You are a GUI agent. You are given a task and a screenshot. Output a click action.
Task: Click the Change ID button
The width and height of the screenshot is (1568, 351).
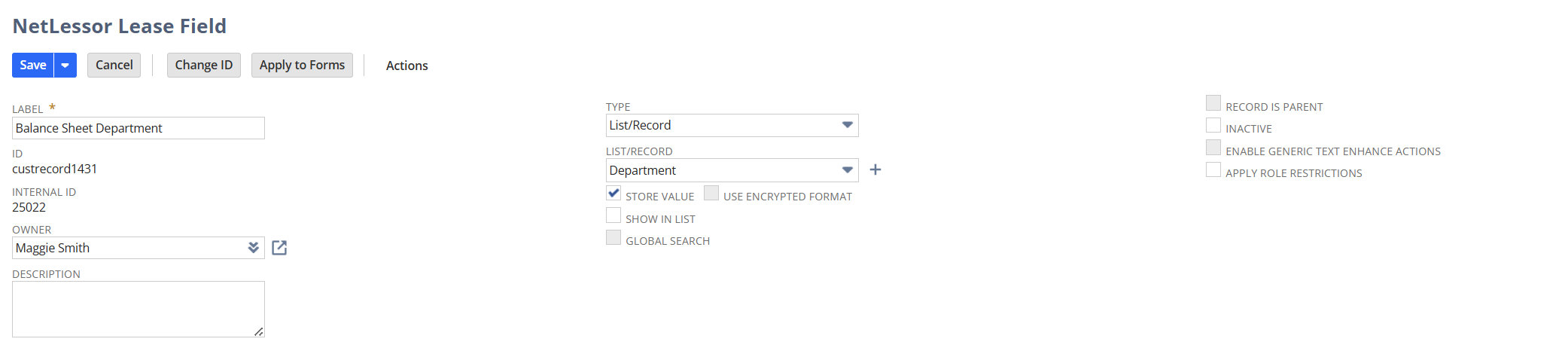pyautogui.click(x=204, y=66)
